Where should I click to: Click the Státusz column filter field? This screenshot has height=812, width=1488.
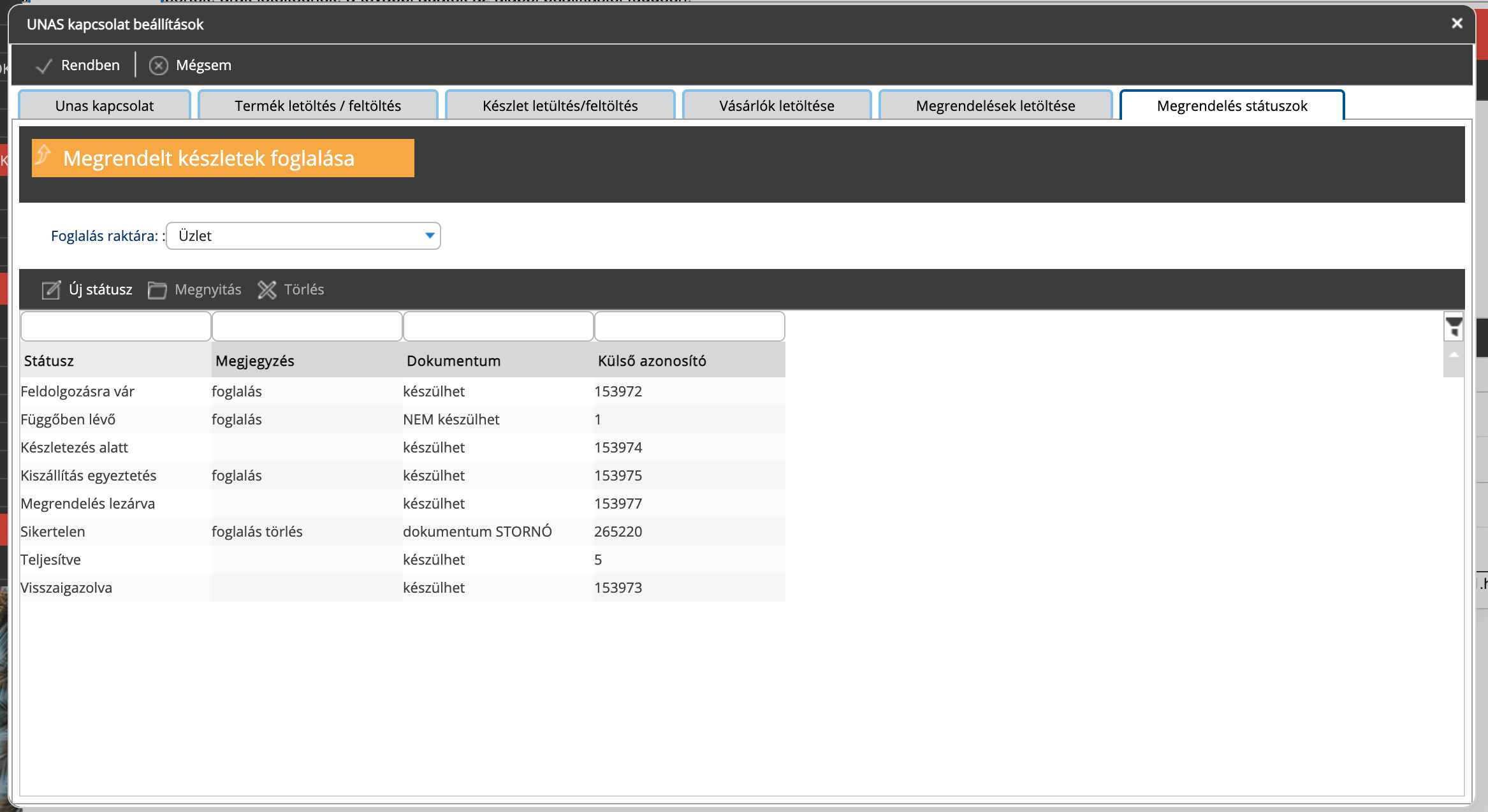point(116,326)
